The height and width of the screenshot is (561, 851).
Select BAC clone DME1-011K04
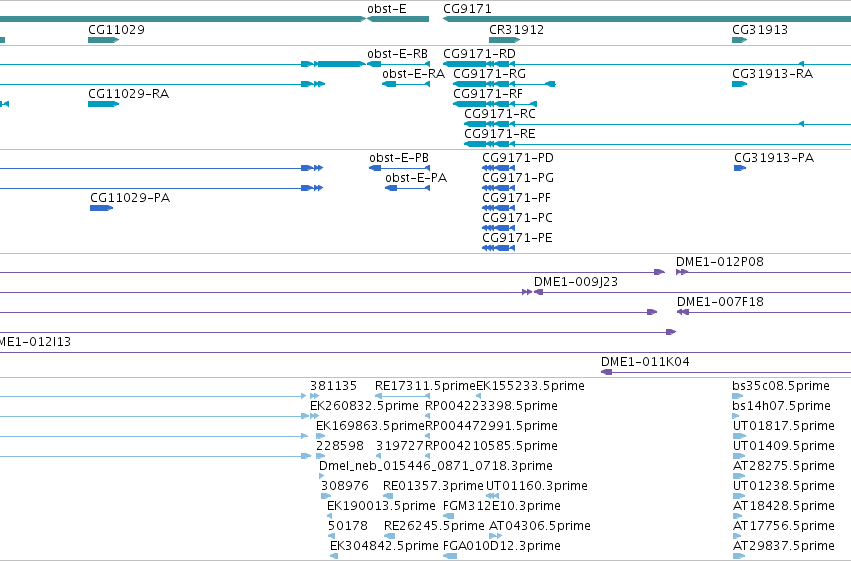click(x=645, y=362)
